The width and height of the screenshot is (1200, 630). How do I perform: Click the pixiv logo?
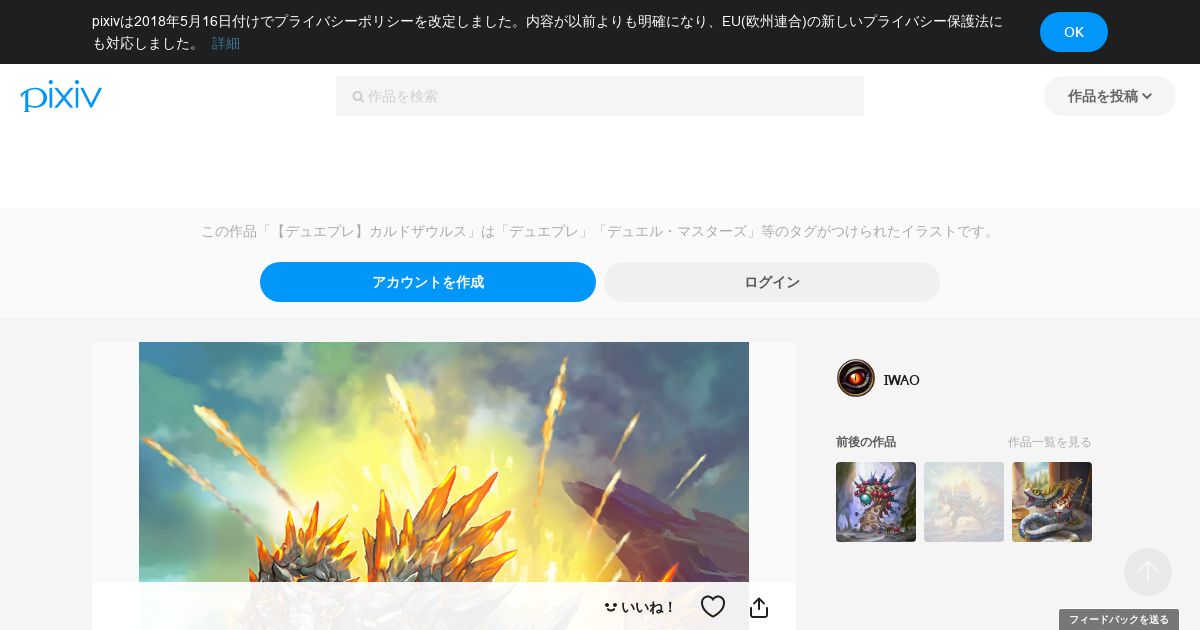pos(61,96)
